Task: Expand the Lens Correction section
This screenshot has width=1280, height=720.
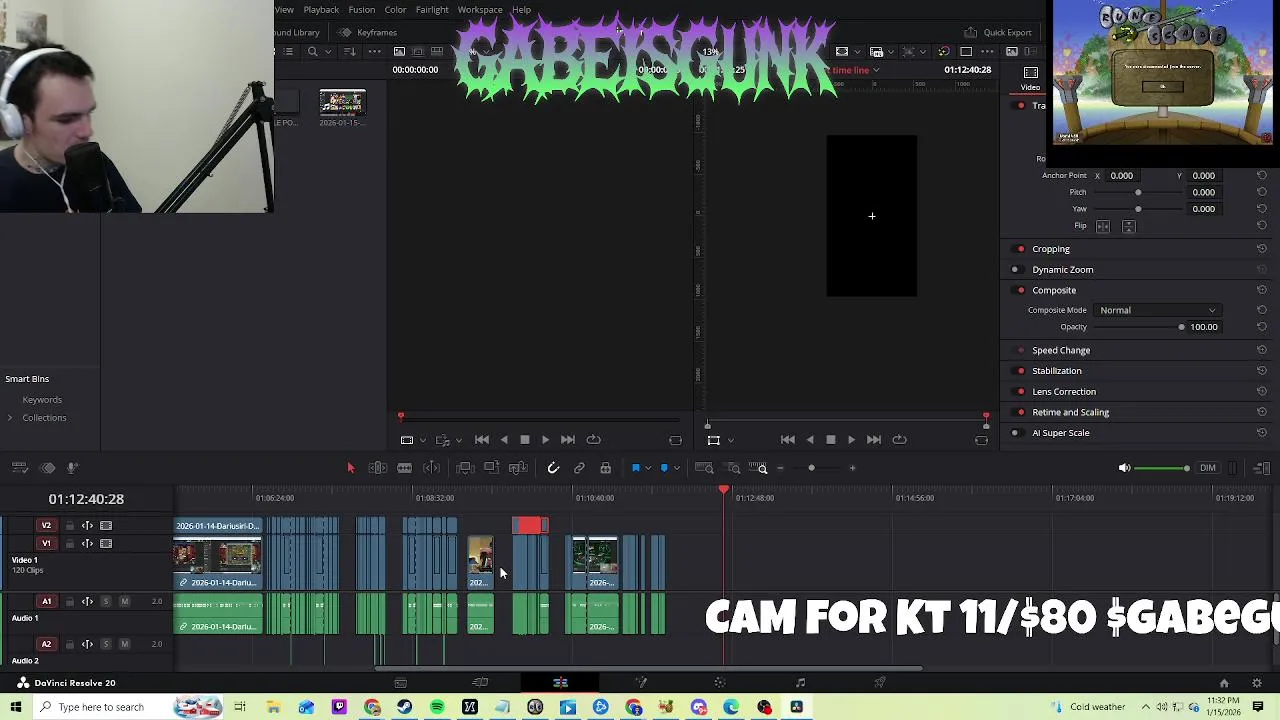Action: coord(1064,392)
